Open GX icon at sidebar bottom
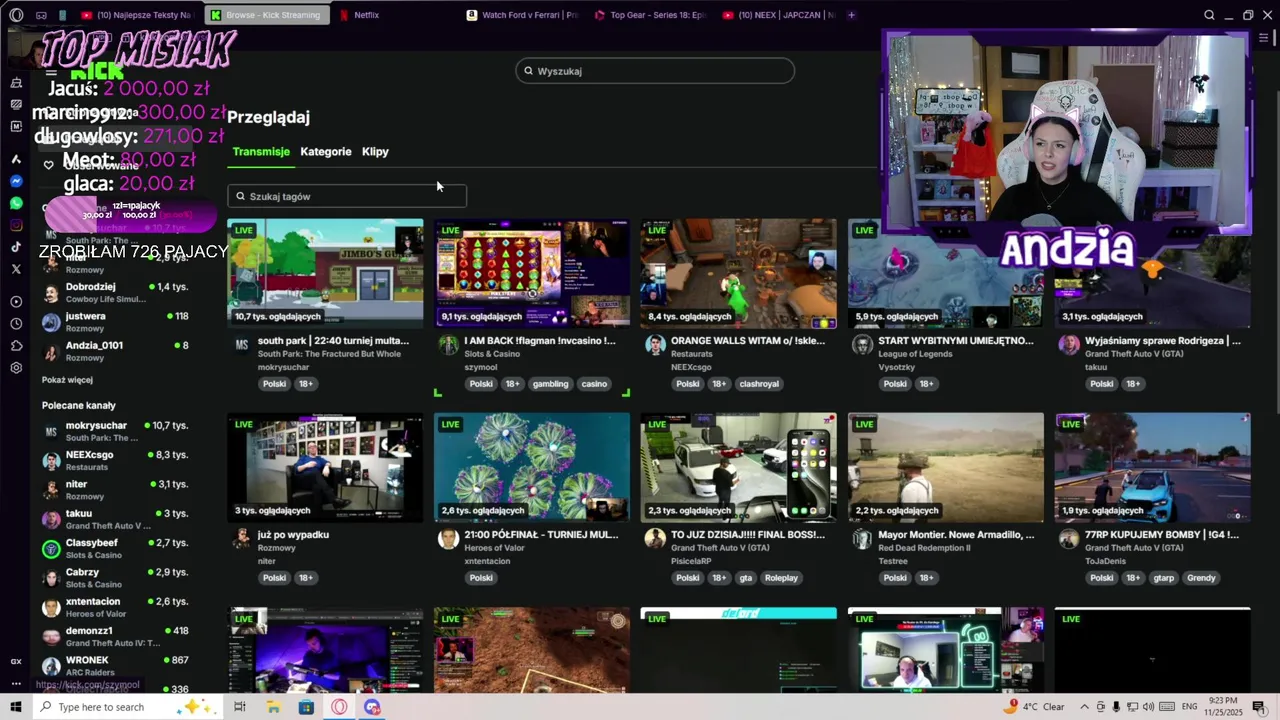Viewport: 1280px width, 720px height. pyautogui.click(x=16, y=661)
